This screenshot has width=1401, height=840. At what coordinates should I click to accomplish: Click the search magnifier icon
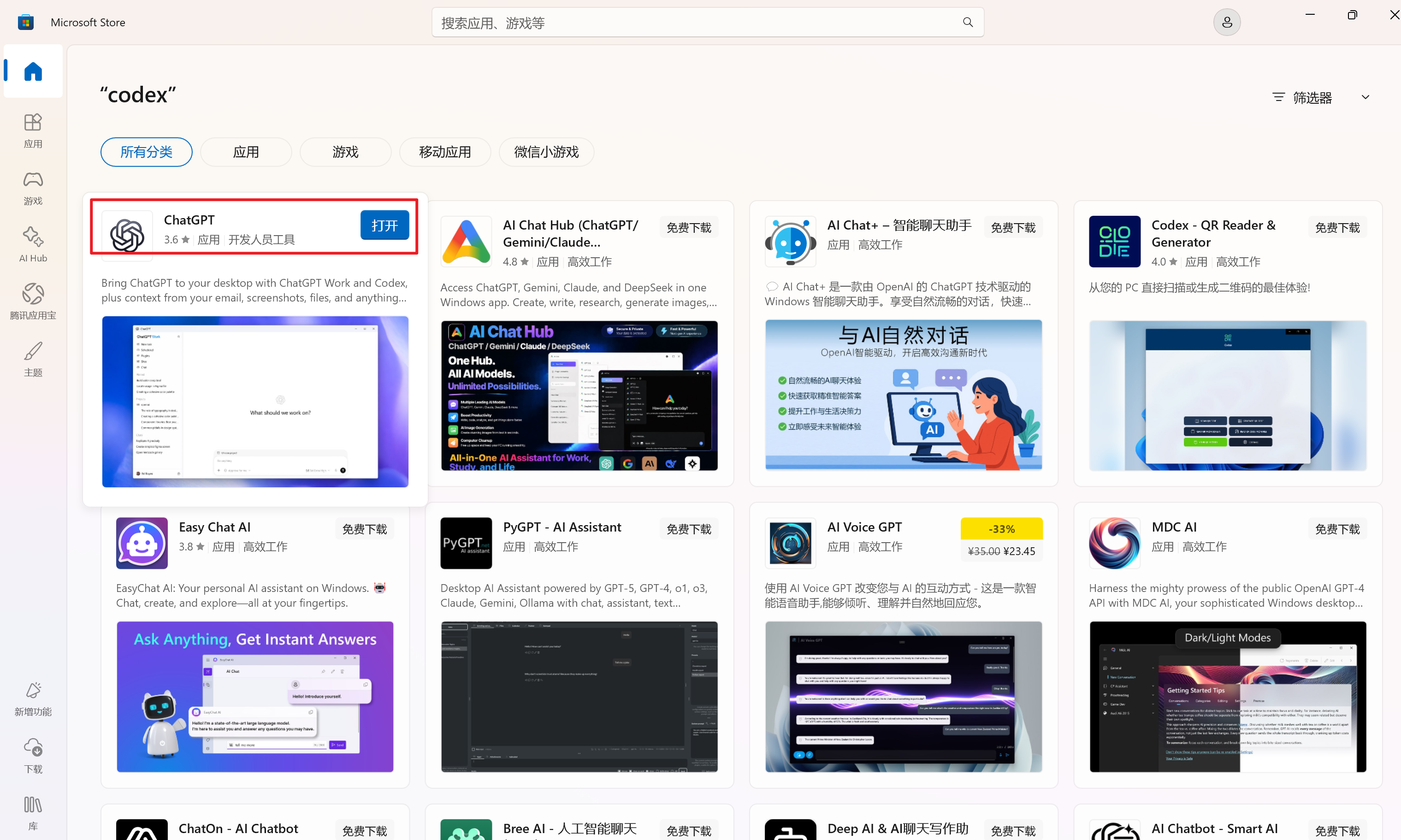pyautogui.click(x=968, y=22)
